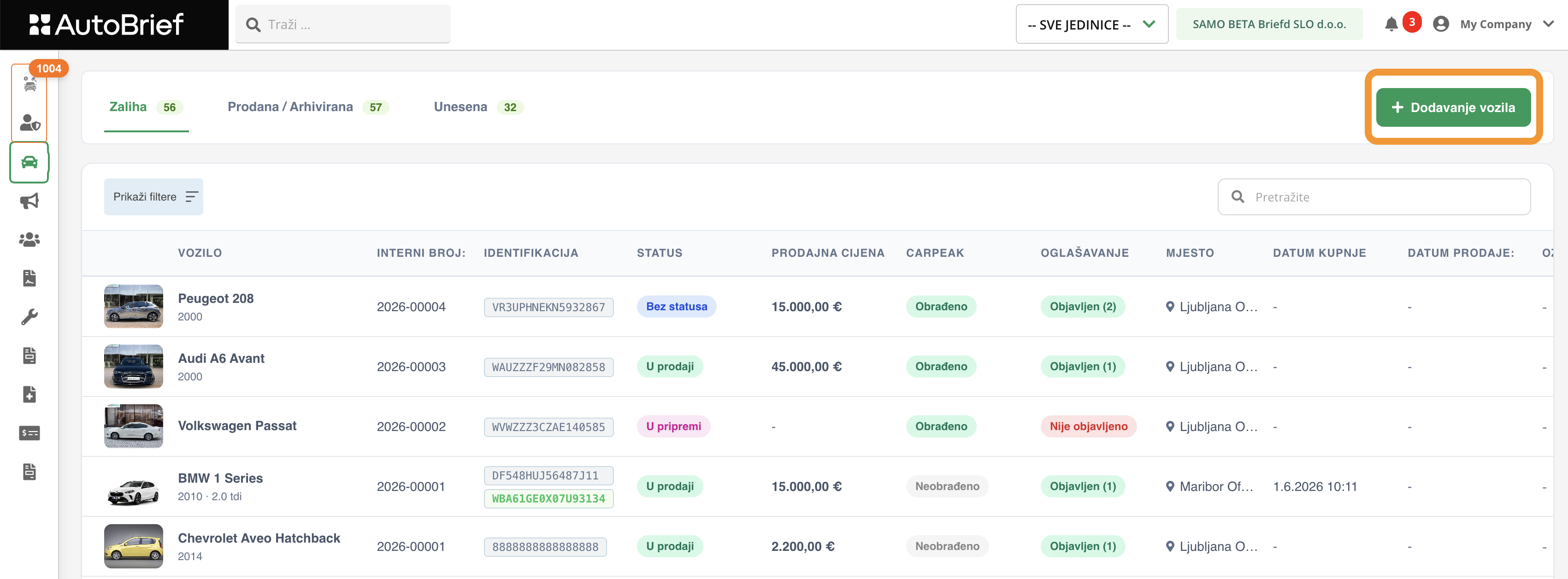Open the wrench service sidebar icon
The image size is (1568, 579).
click(x=29, y=317)
